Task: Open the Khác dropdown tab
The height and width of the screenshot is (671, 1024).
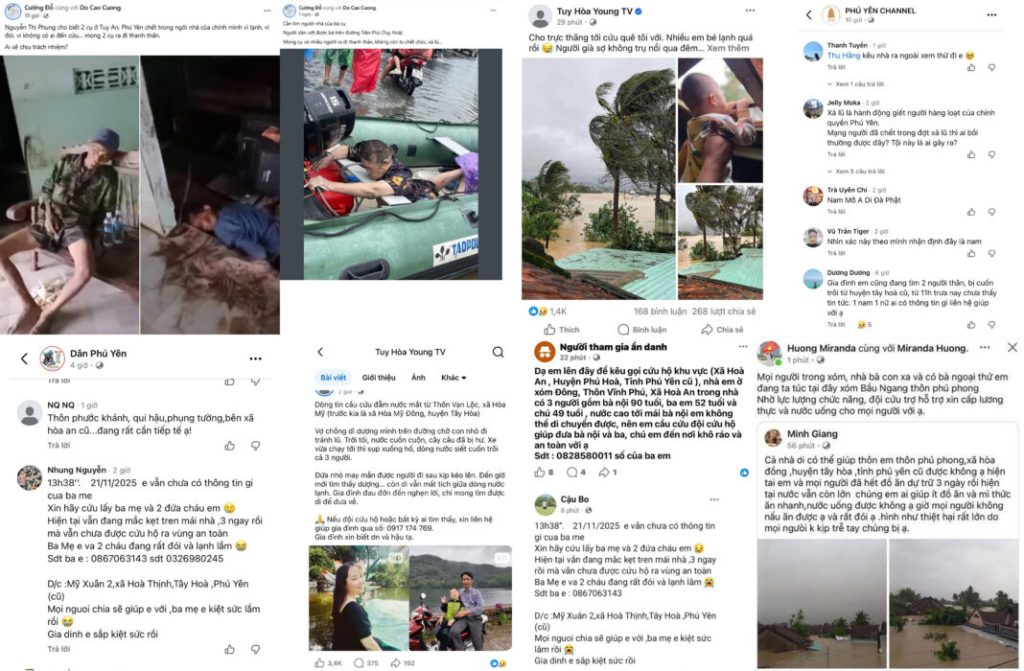Action: tap(453, 378)
